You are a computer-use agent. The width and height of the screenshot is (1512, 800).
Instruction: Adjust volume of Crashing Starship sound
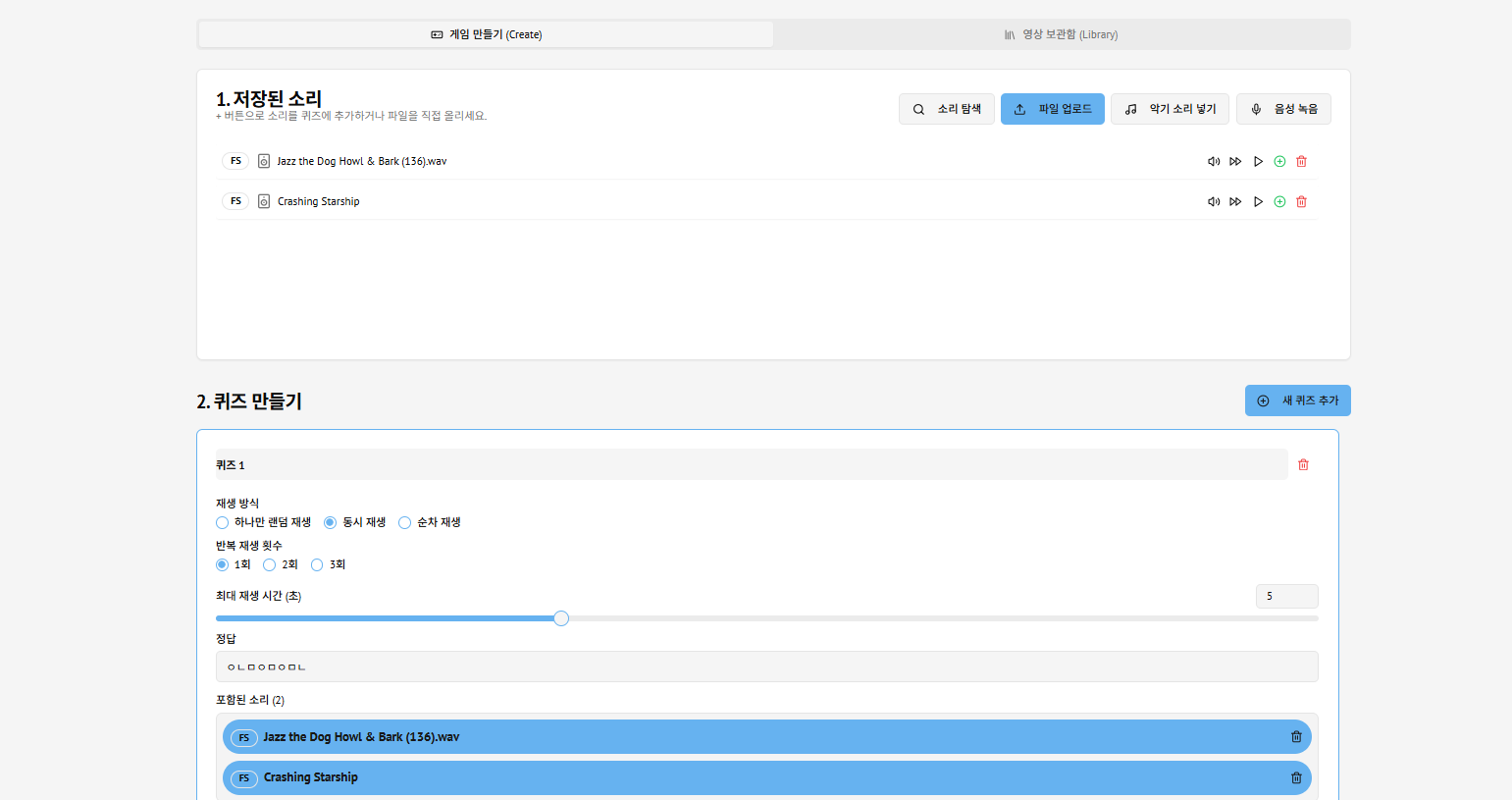click(1214, 201)
